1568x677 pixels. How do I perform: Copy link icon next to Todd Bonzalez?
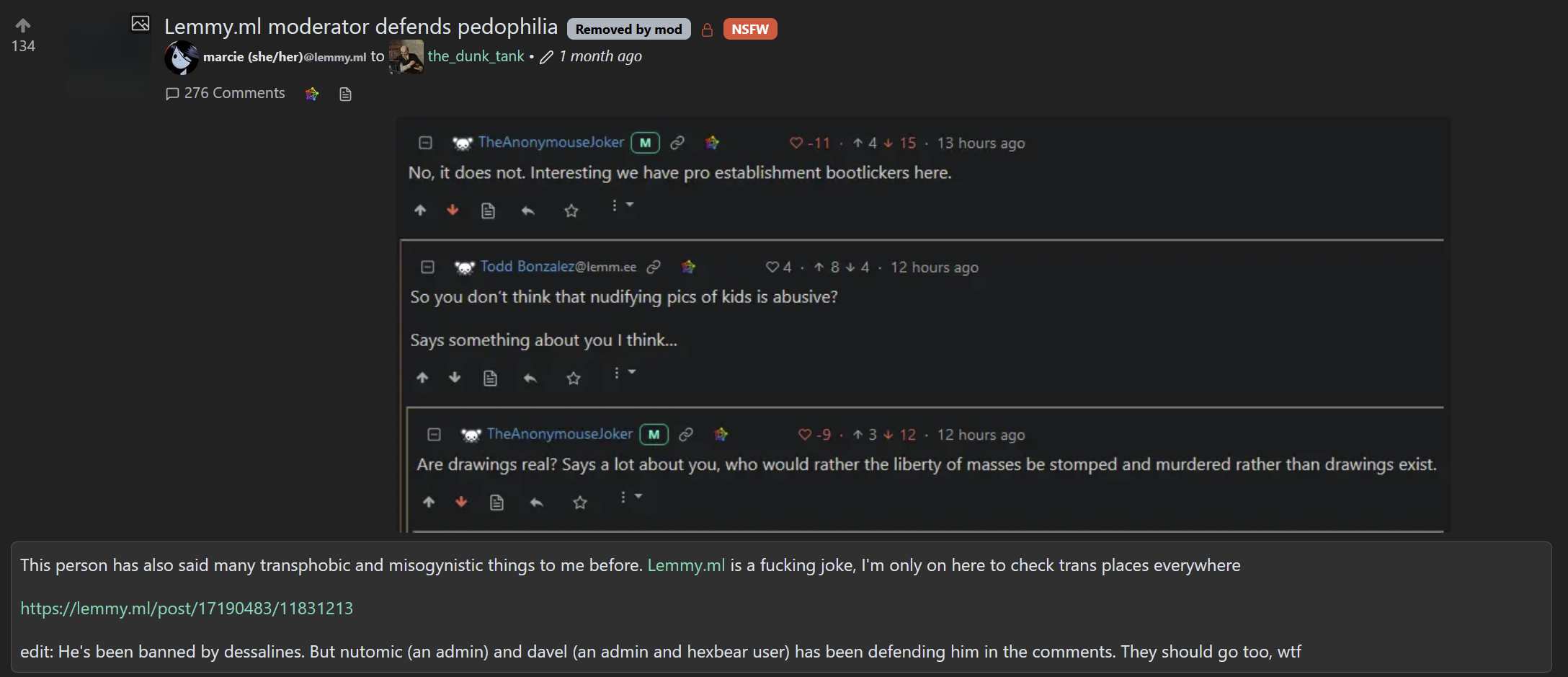point(654,267)
